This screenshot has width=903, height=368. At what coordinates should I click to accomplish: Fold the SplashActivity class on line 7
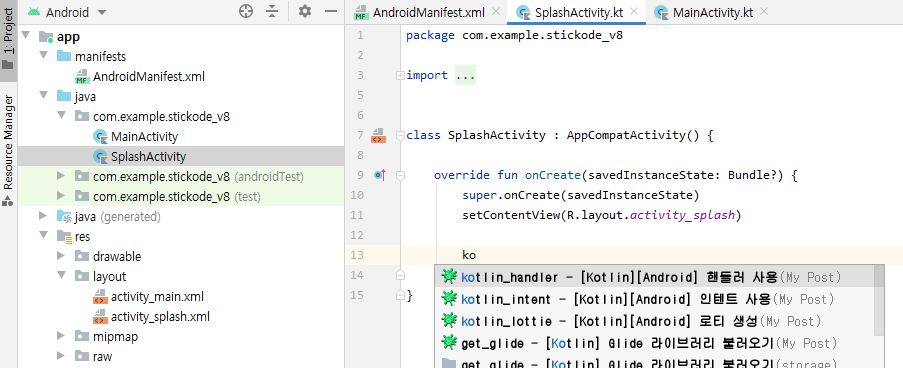(x=400, y=136)
